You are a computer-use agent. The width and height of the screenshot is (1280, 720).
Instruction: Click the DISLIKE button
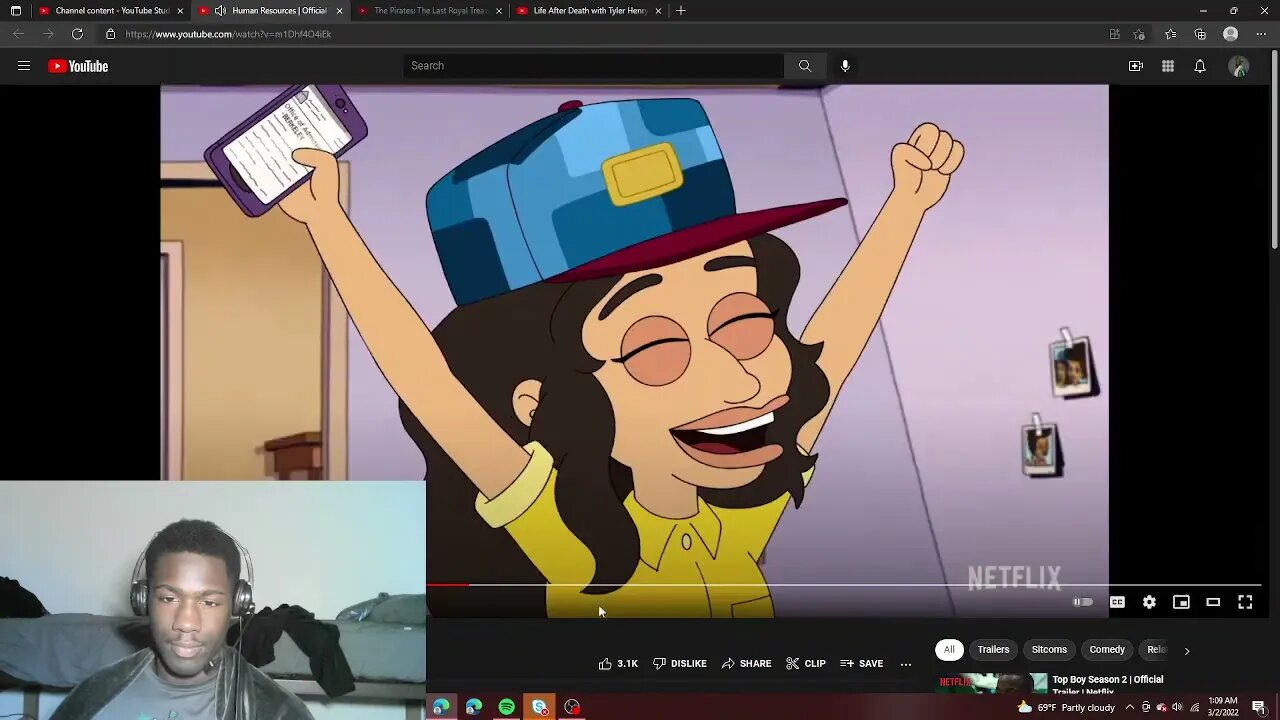click(680, 664)
